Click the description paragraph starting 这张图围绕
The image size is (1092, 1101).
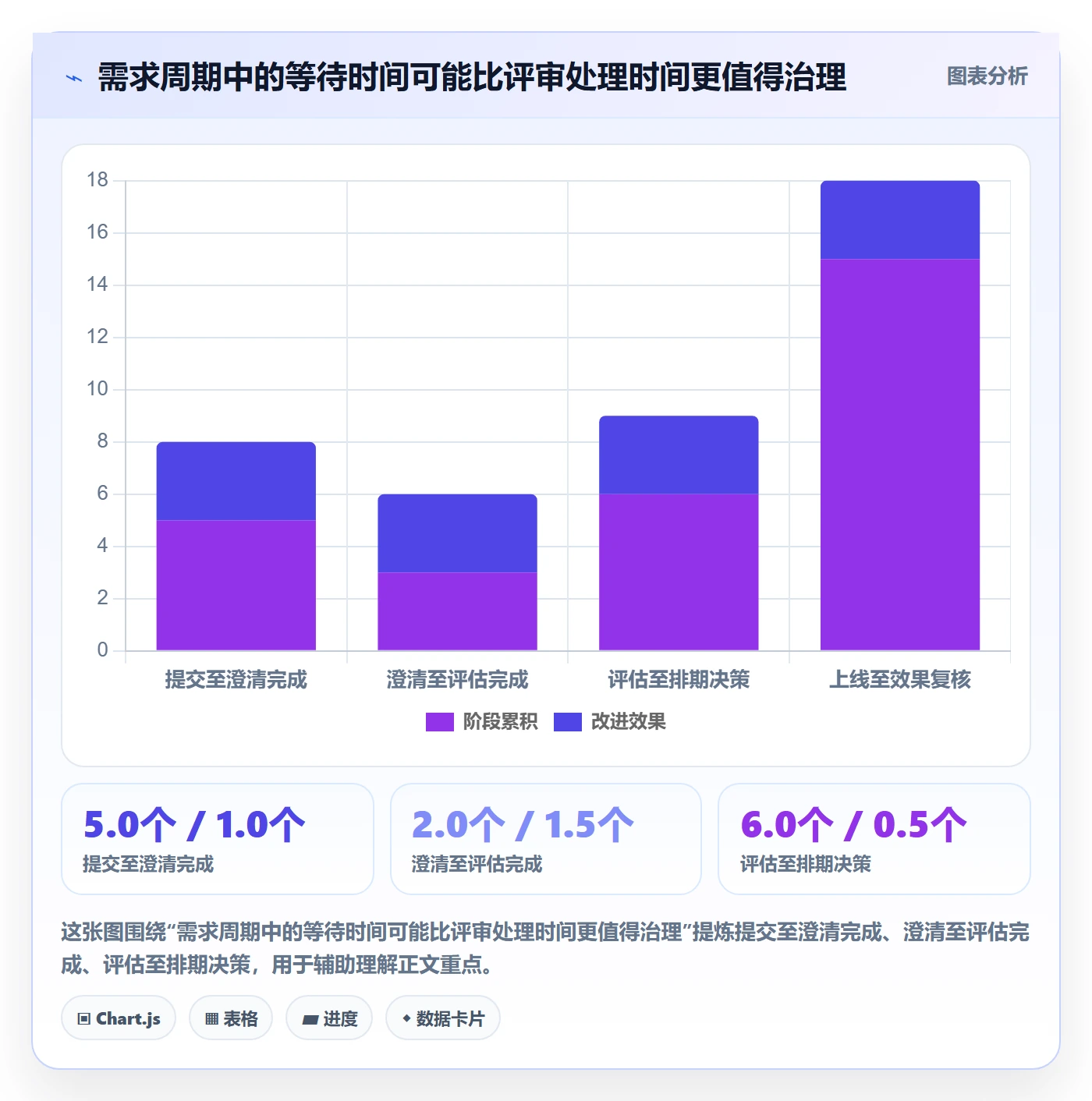pos(546,948)
